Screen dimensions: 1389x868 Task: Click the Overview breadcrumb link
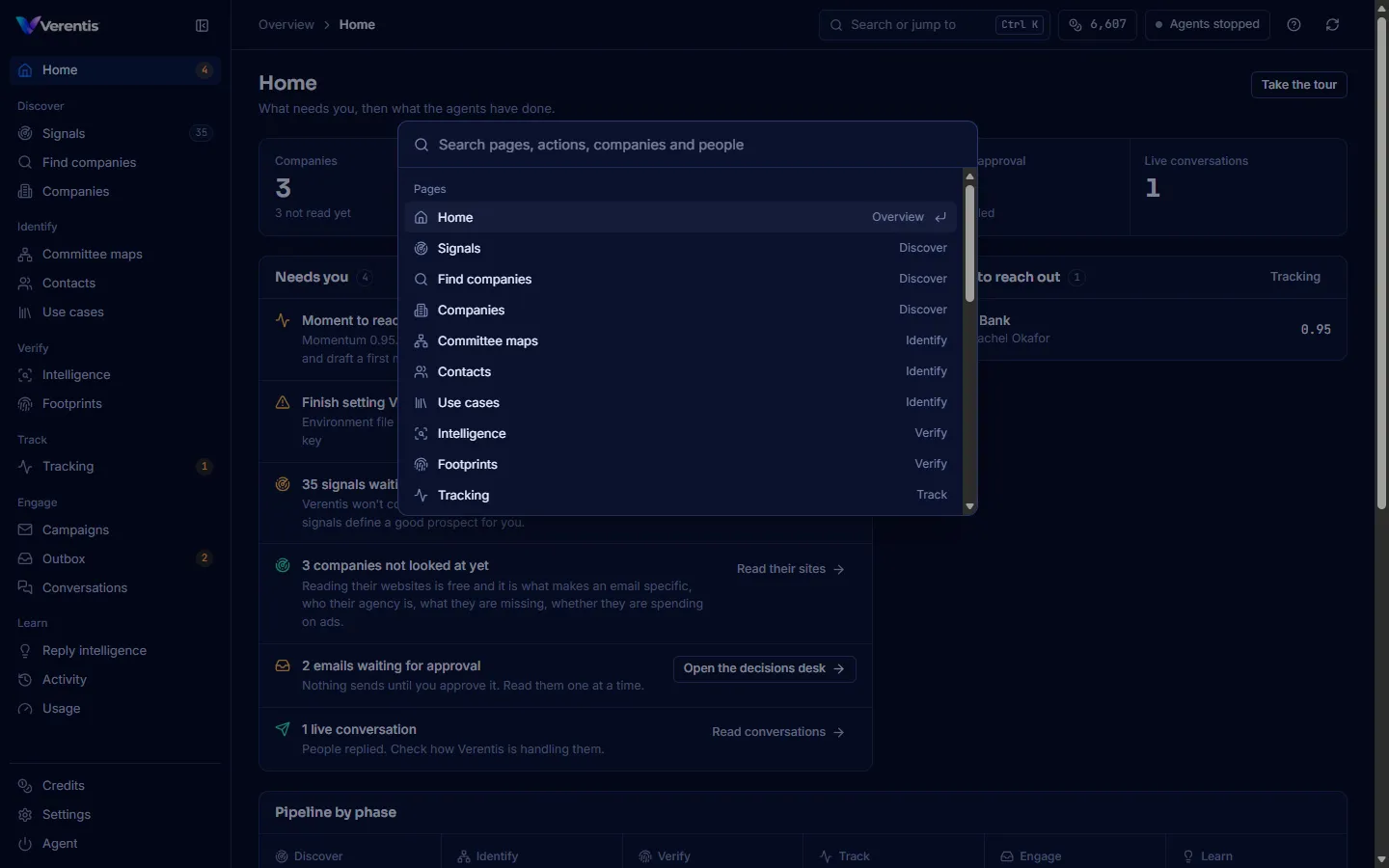click(286, 25)
